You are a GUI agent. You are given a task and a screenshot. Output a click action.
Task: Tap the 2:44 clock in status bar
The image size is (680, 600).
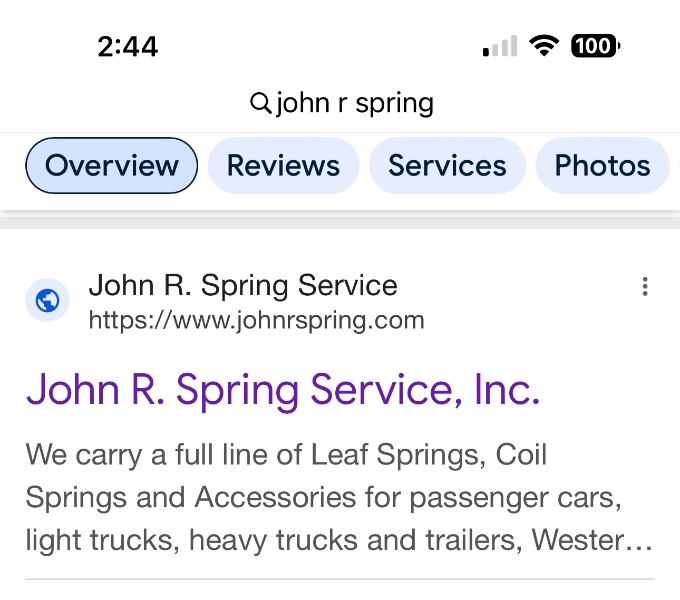(128, 47)
